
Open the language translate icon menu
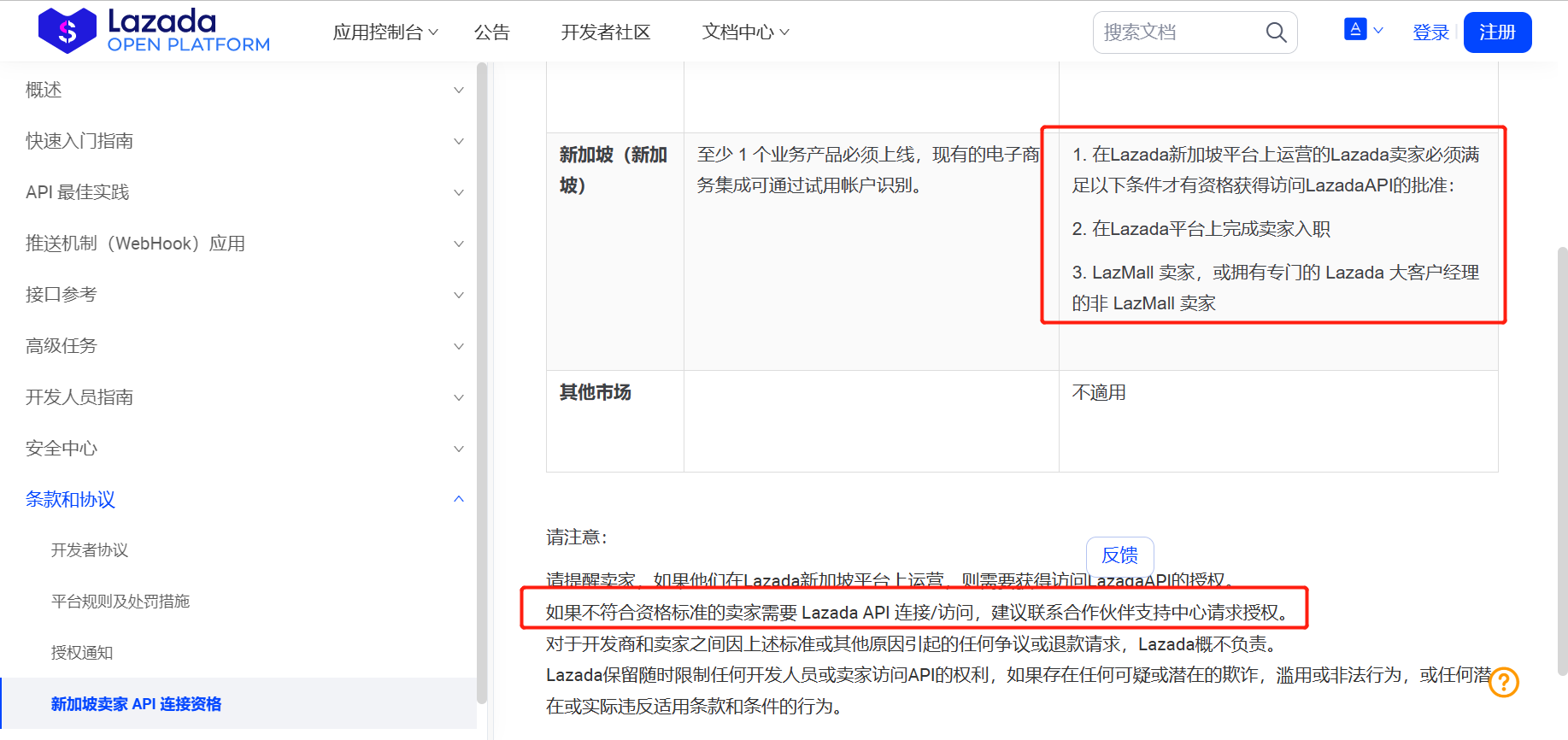pos(1364,30)
